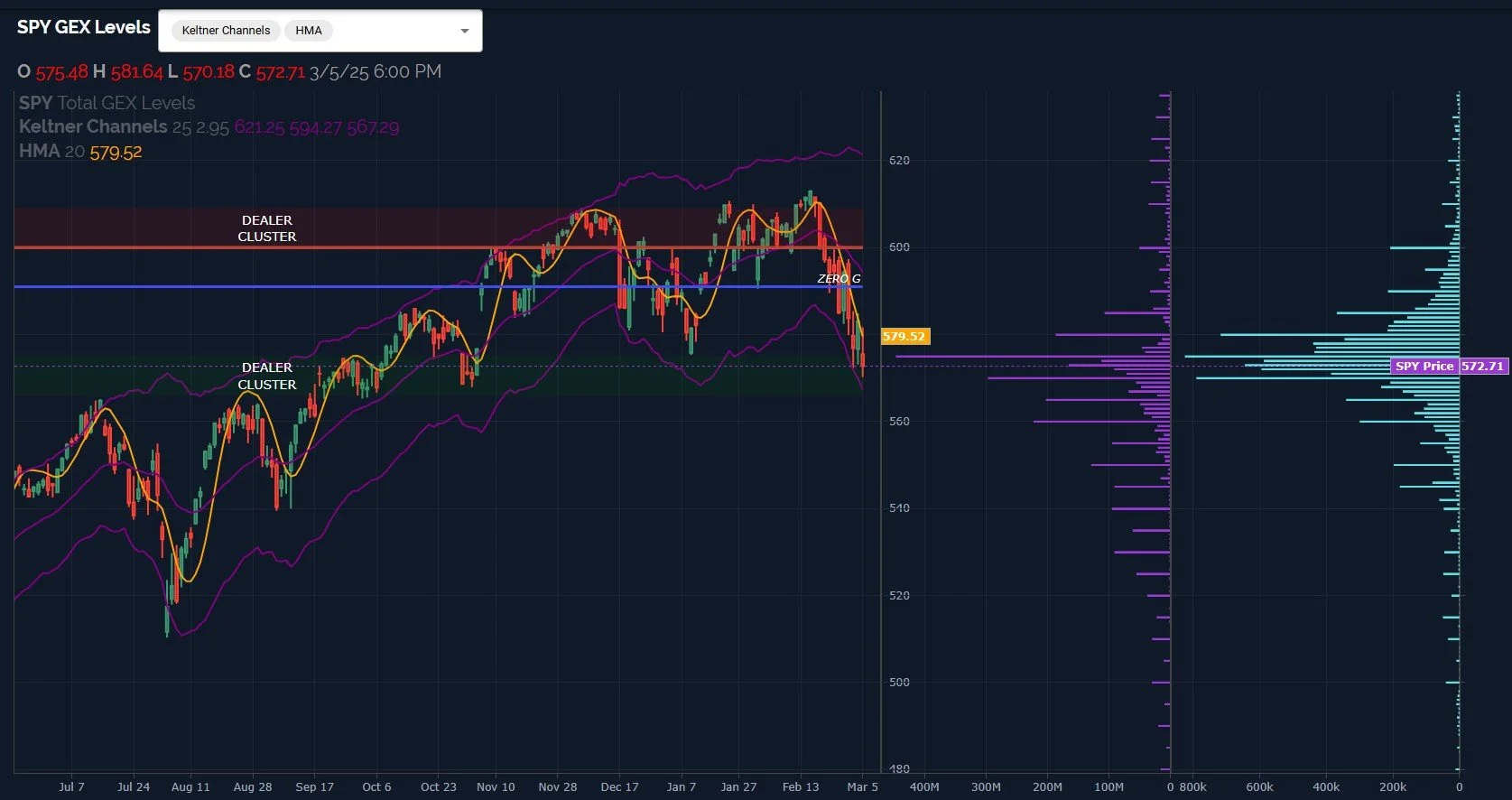Click the Dec 17 date axis label
Viewport: 1512px width, 800px height.
pos(619,786)
